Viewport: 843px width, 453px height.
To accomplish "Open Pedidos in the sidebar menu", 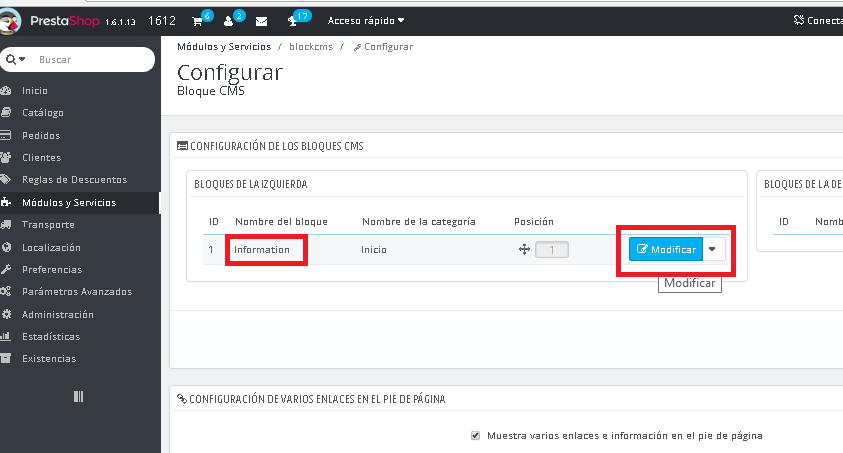I will [x=41, y=135].
